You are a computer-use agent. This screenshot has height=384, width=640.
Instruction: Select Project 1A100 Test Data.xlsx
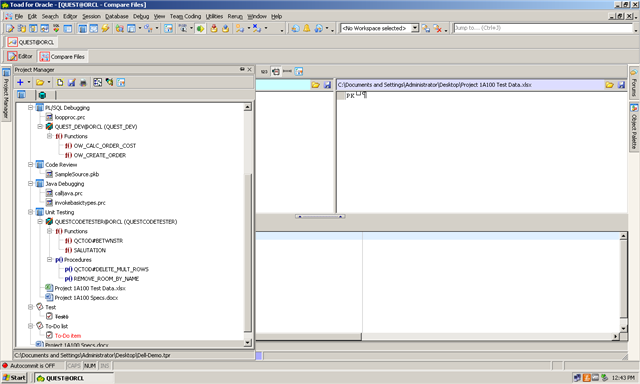(x=90, y=288)
